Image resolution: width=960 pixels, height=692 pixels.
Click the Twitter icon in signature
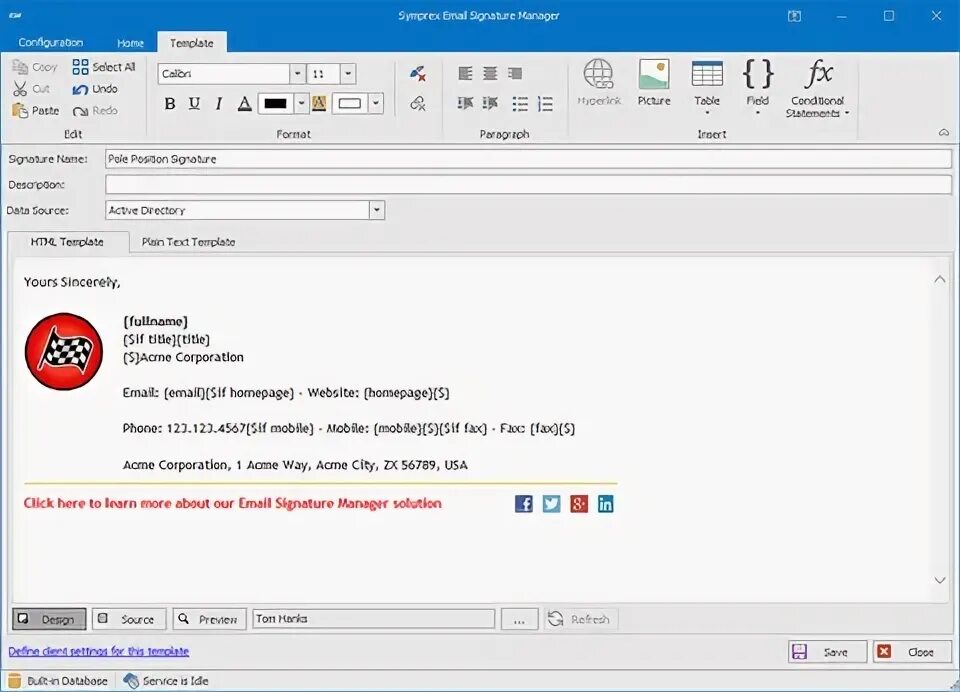[x=551, y=503]
